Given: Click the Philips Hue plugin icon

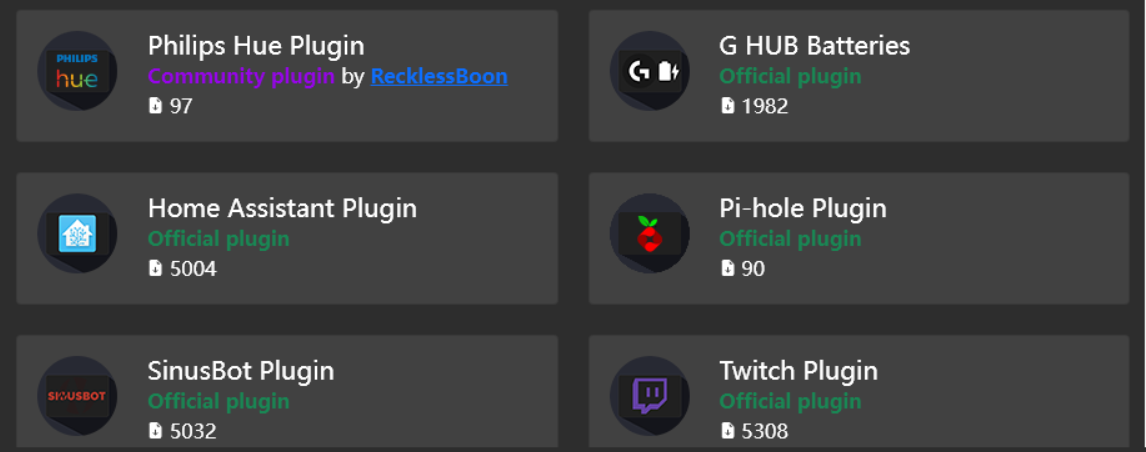Looking at the screenshot, I should [77, 72].
